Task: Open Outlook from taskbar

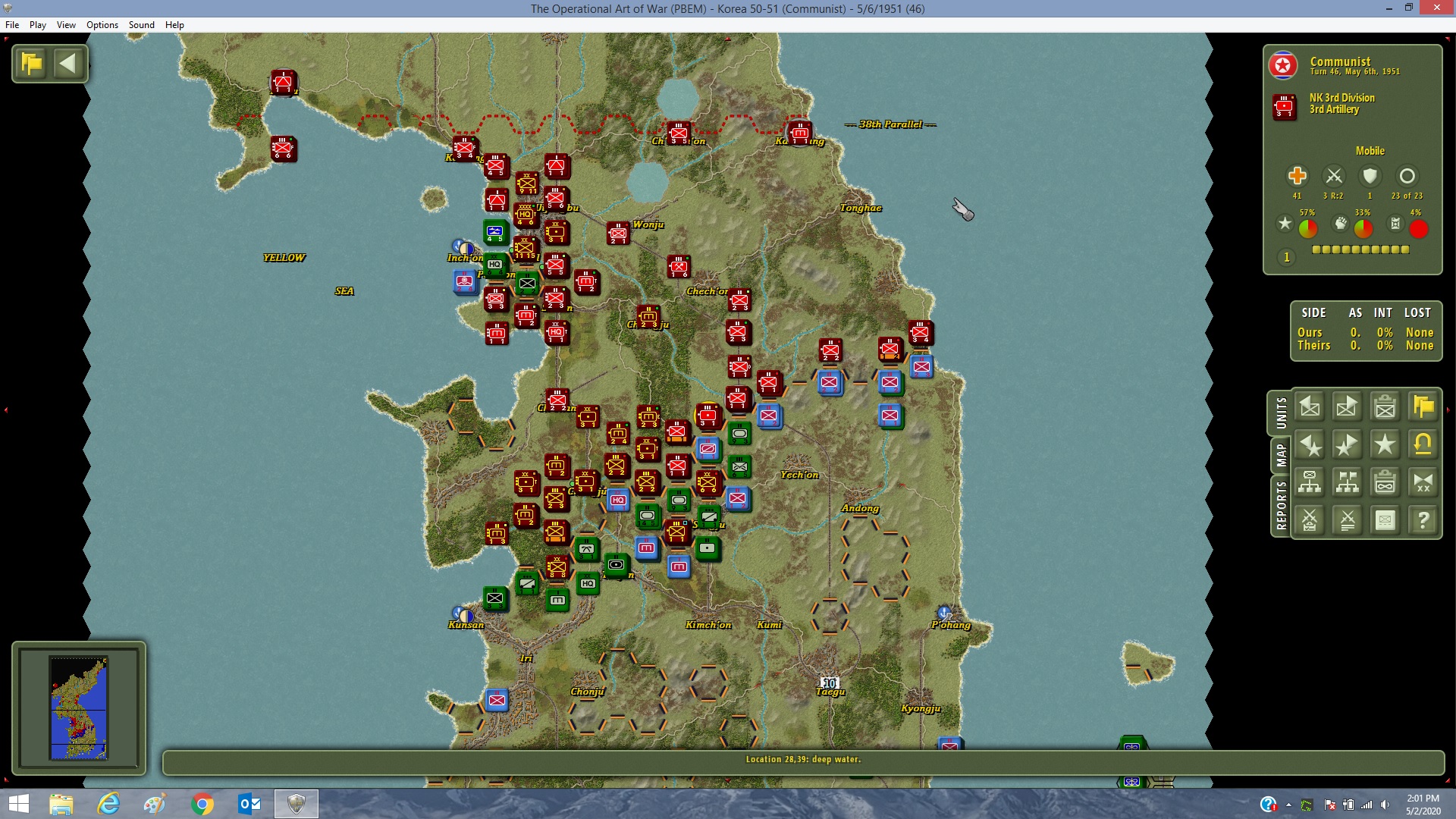Action: point(249,804)
